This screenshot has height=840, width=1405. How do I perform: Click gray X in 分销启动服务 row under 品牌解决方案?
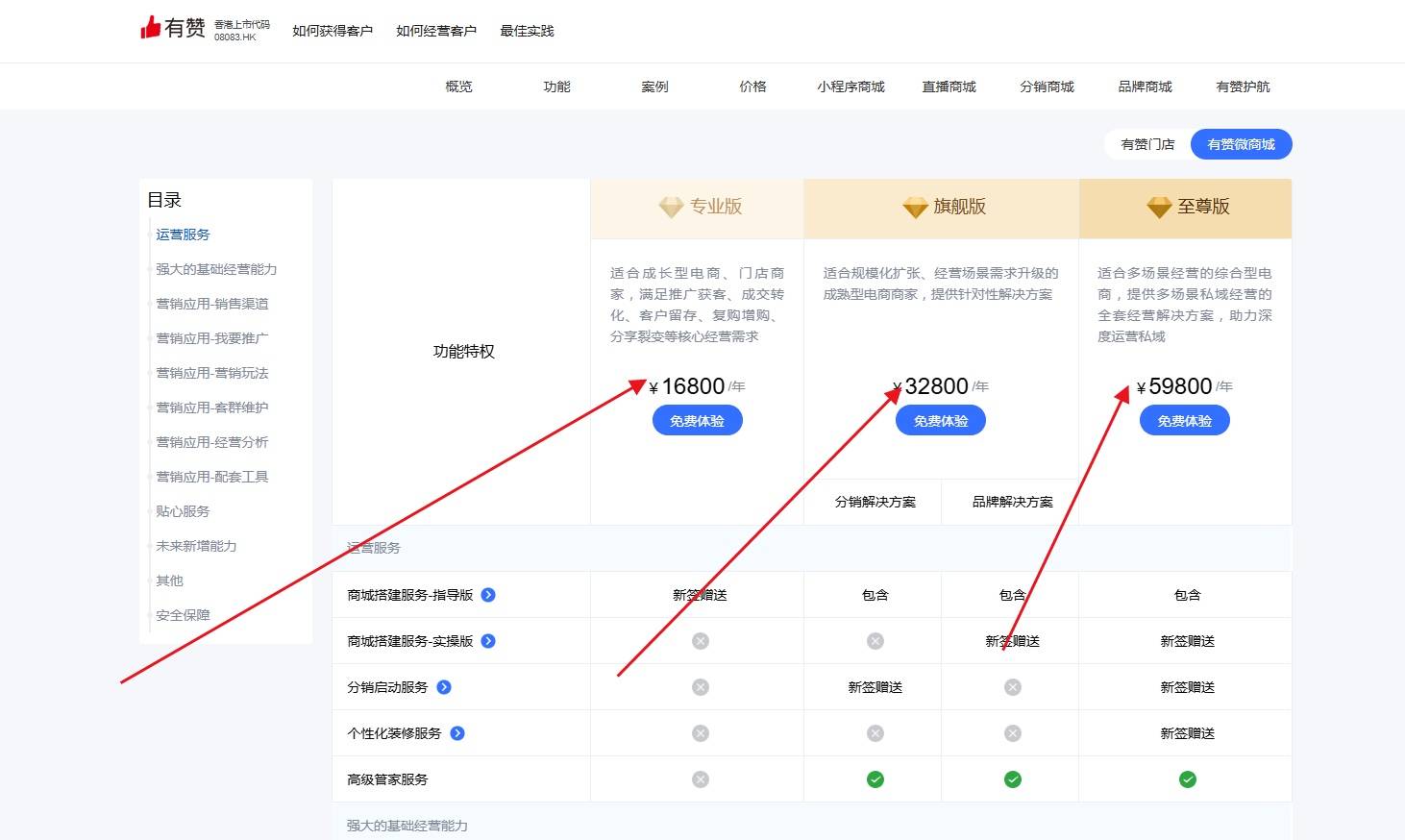[1013, 687]
